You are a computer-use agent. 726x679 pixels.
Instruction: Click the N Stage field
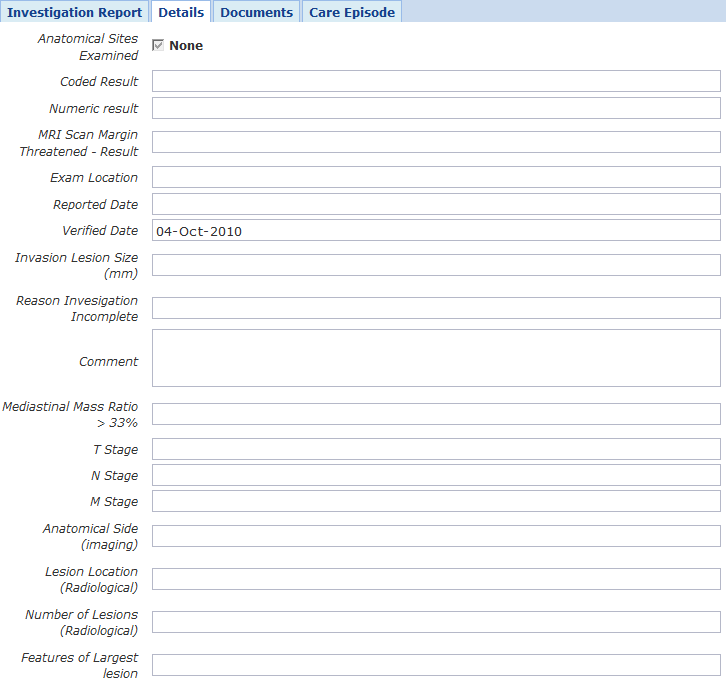pyautogui.click(x=436, y=475)
